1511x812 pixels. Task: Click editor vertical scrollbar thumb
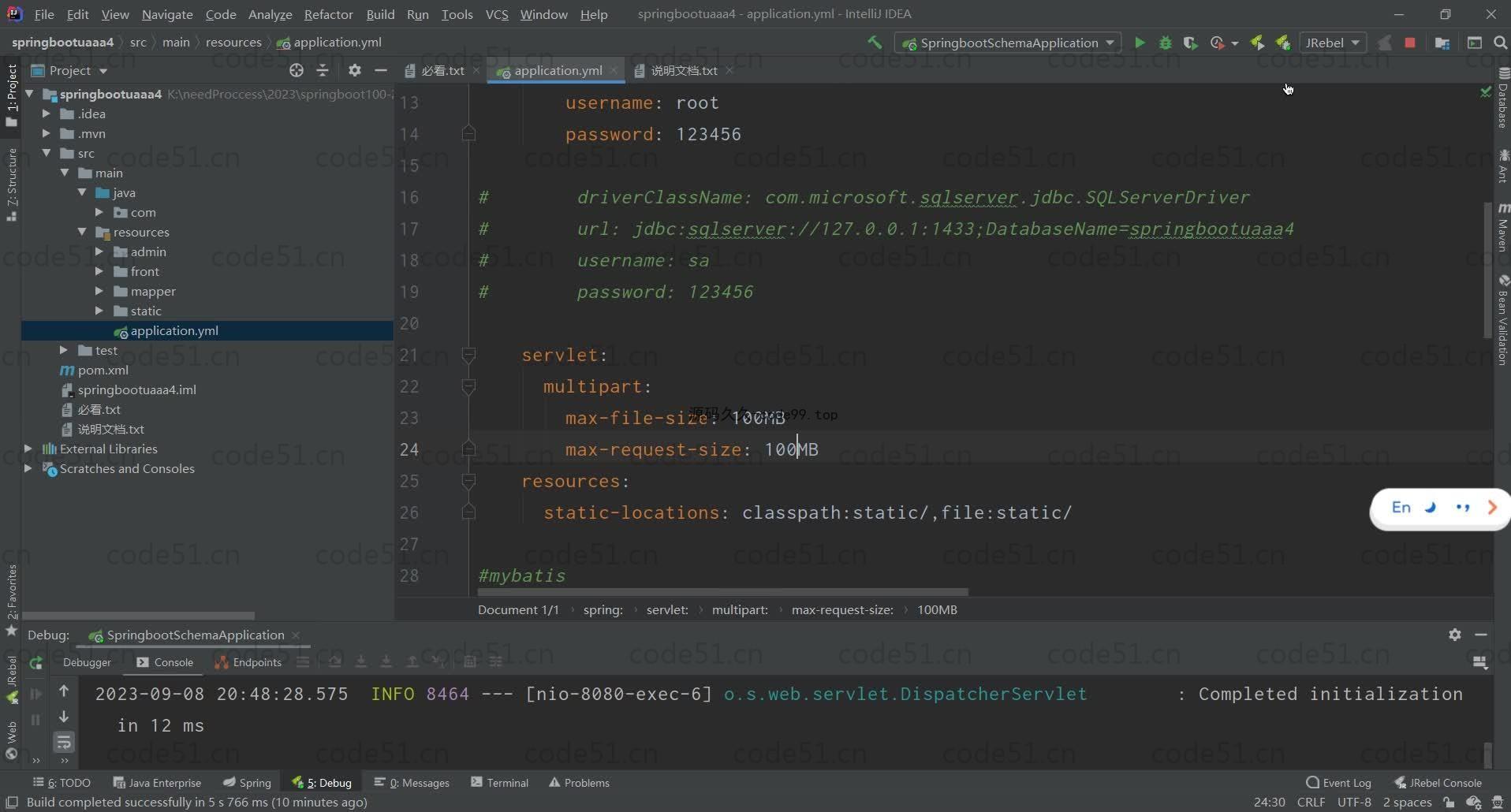1488,270
